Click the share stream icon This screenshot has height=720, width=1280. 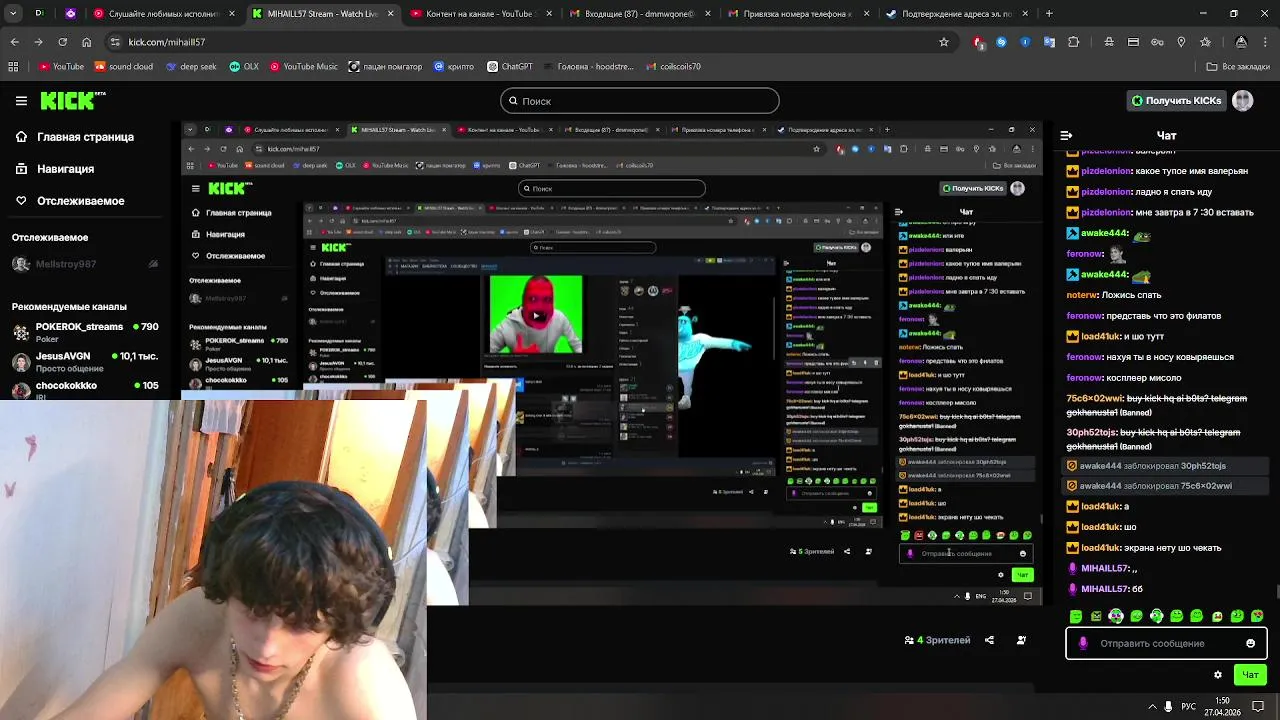[989, 640]
